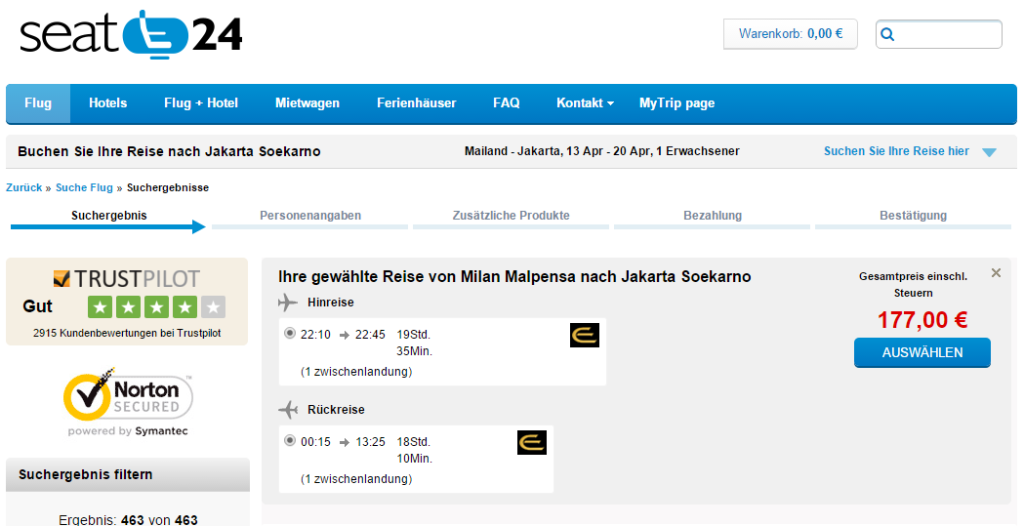This screenshot has width=1024, height=526.
Task: Click '18Std. 10Min.' return duration
Action: click(414, 450)
